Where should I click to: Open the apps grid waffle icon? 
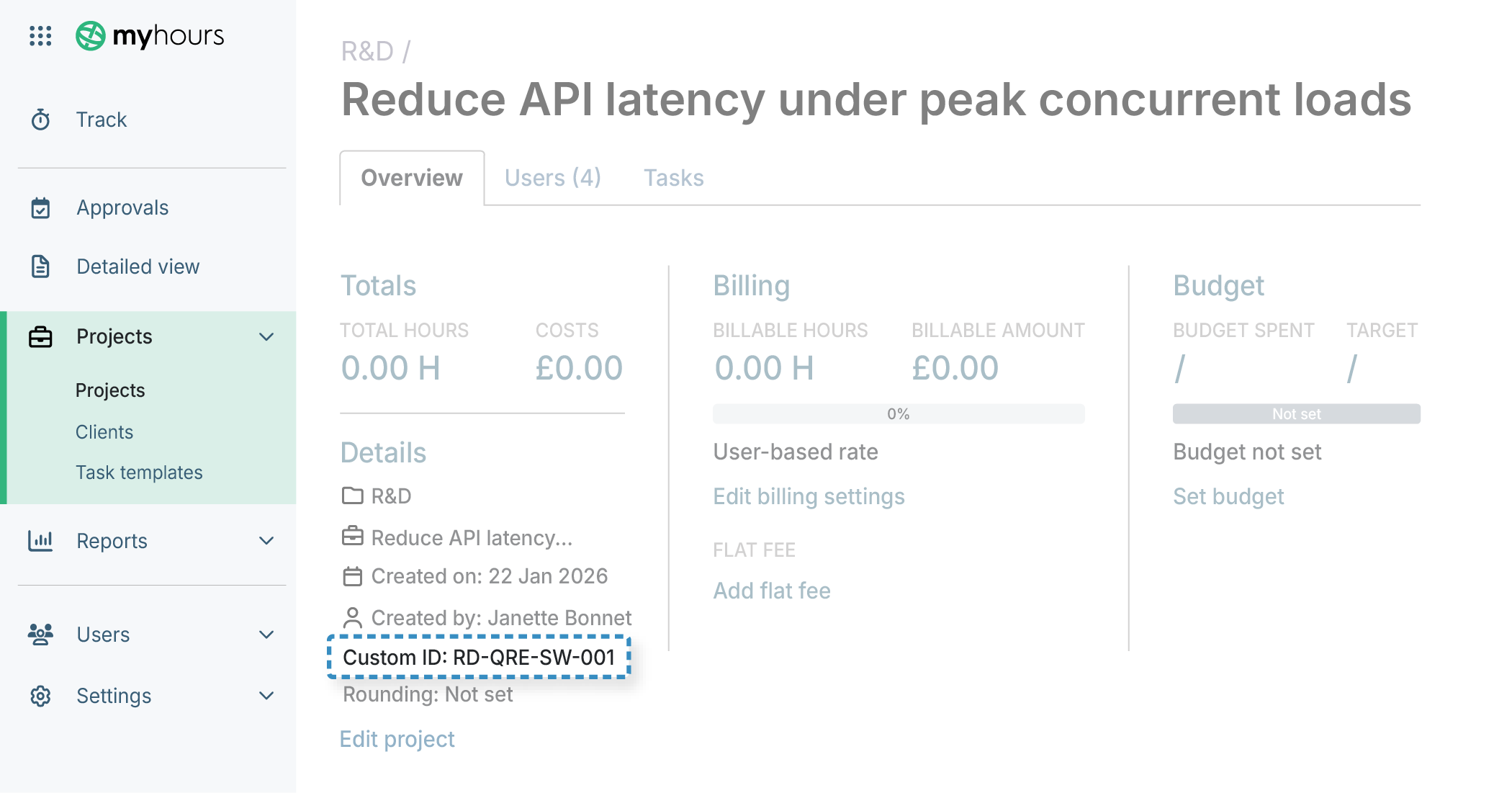pyautogui.click(x=41, y=36)
